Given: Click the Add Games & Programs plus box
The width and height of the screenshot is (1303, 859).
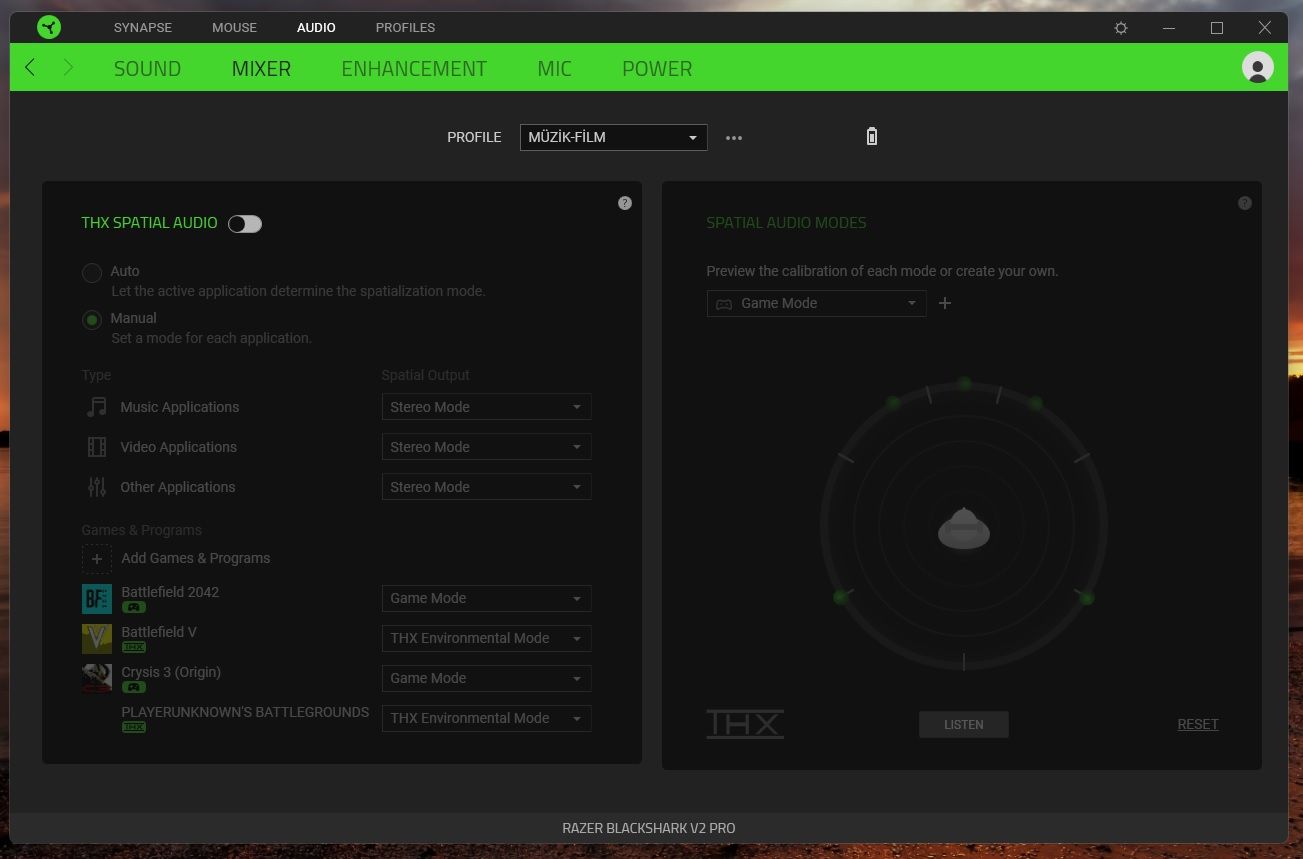Looking at the screenshot, I should (x=97, y=559).
